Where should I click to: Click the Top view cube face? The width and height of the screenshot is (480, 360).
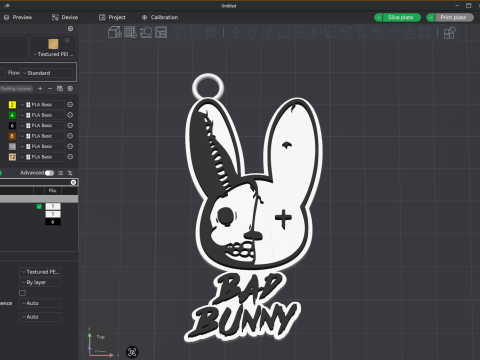pyautogui.click(x=101, y=337)
